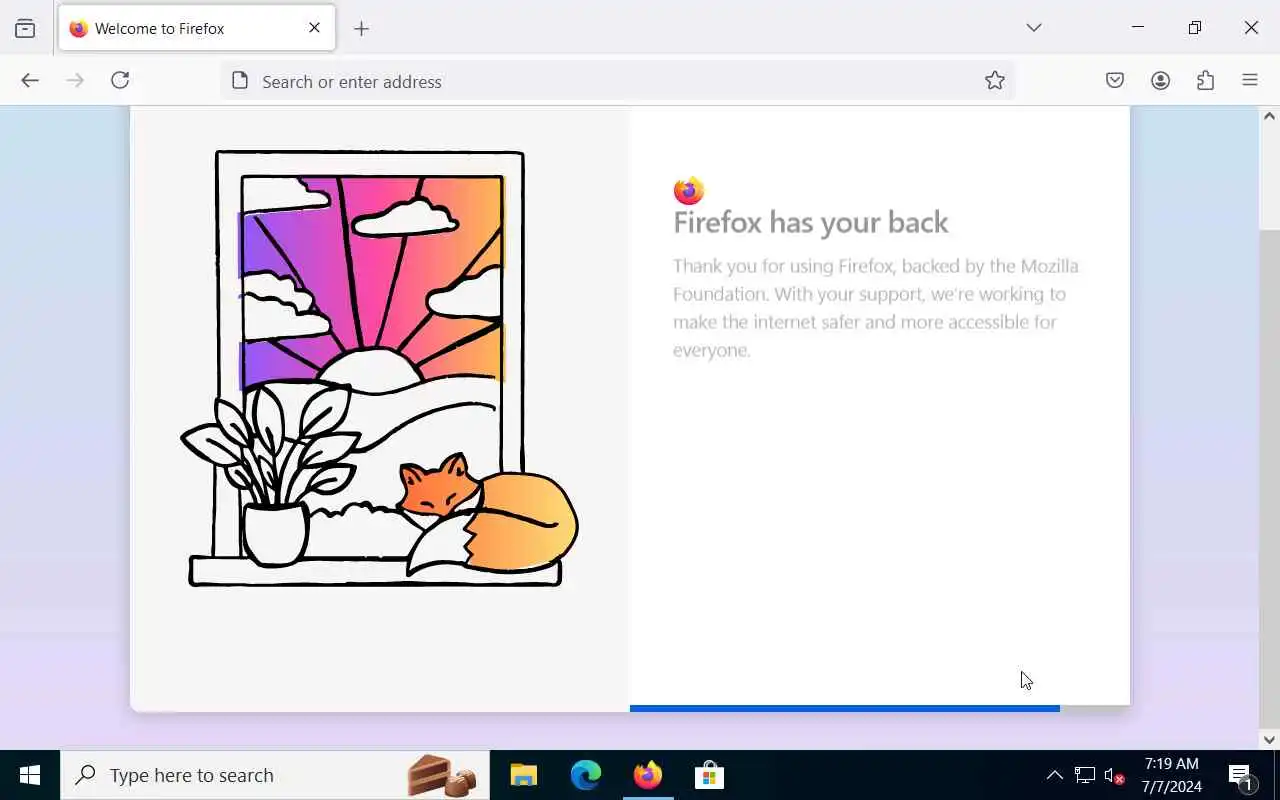
Task: Show hidden system tray icons
Action: point(1054,775)
